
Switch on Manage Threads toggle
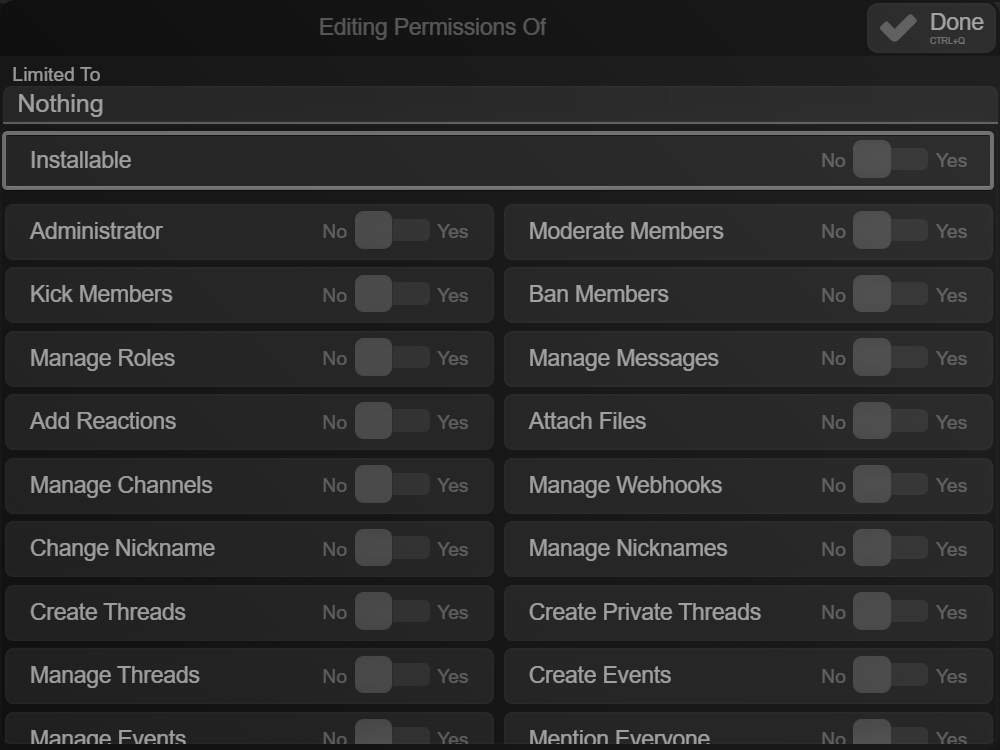coord(391,676)
